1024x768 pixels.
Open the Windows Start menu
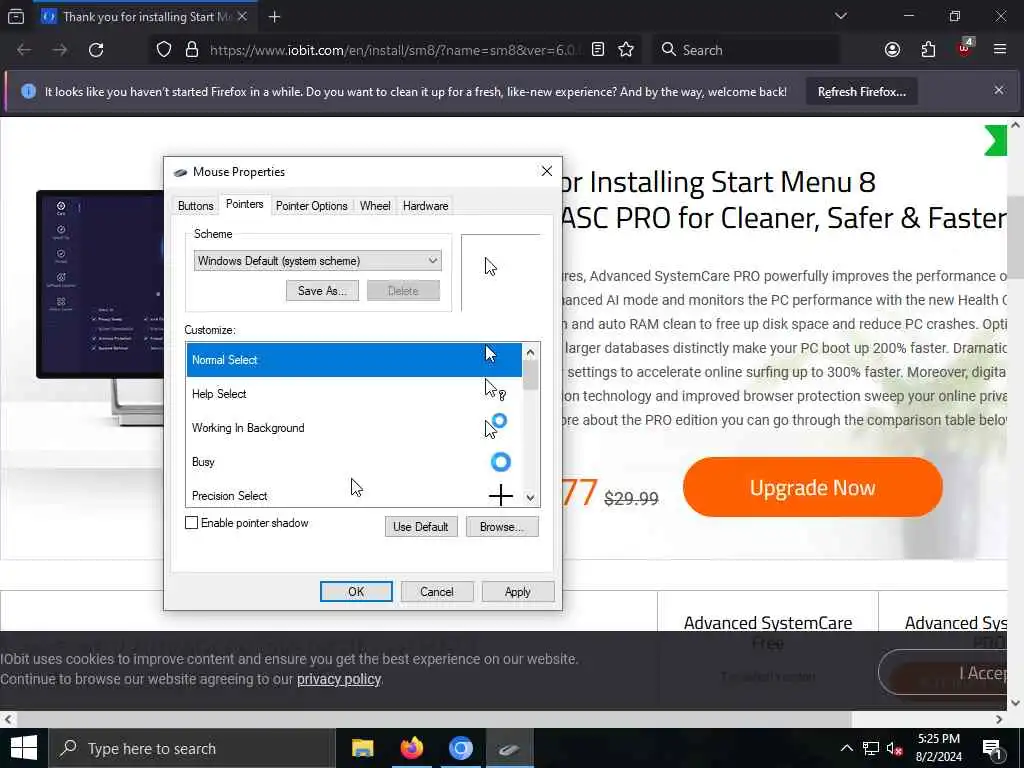(x=24, y=748)
